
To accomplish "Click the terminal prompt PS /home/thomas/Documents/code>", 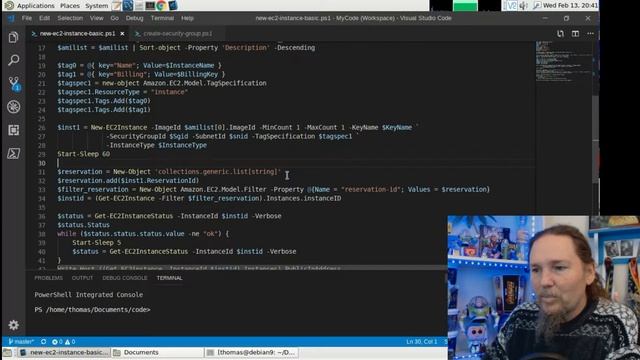I will click(x=92, y=310).
